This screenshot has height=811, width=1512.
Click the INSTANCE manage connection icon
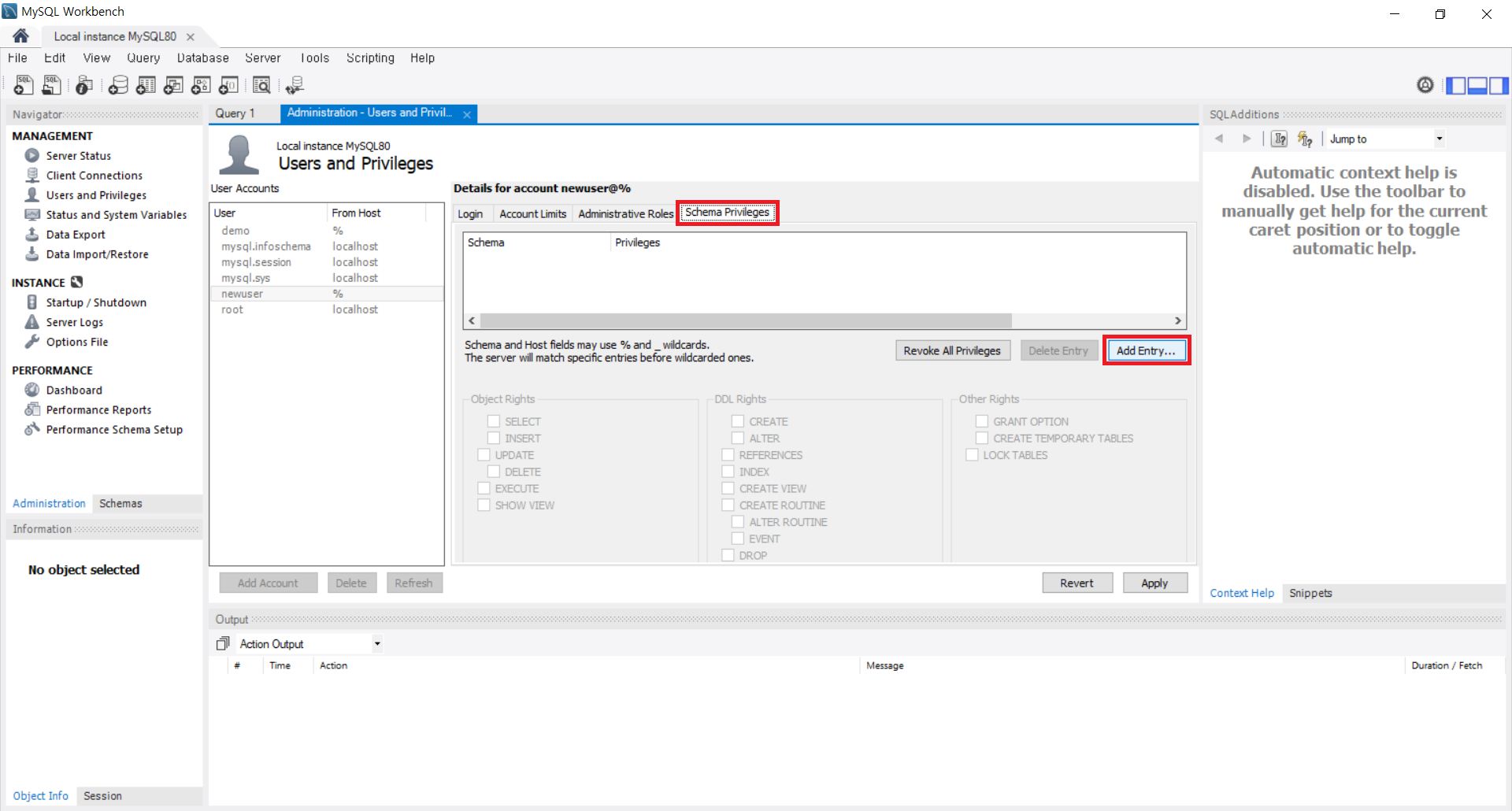click(x=76, y=282)
